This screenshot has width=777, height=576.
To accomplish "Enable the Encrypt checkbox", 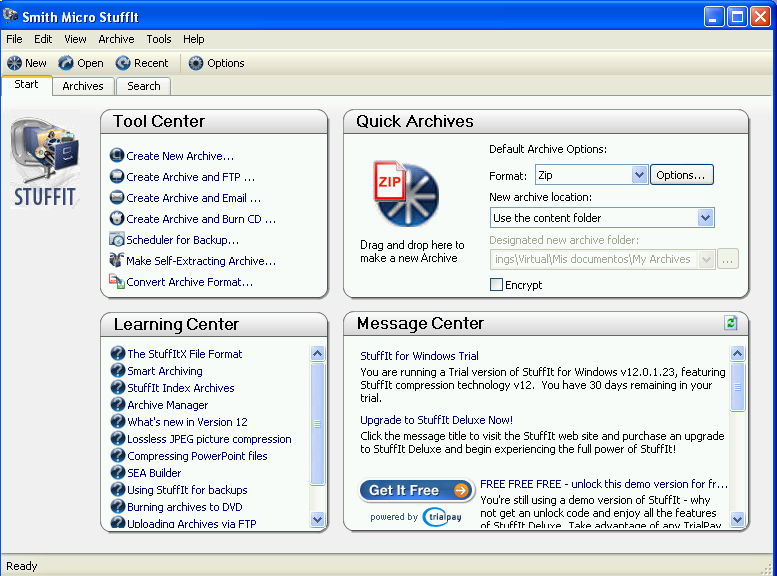I will (496, 285).
